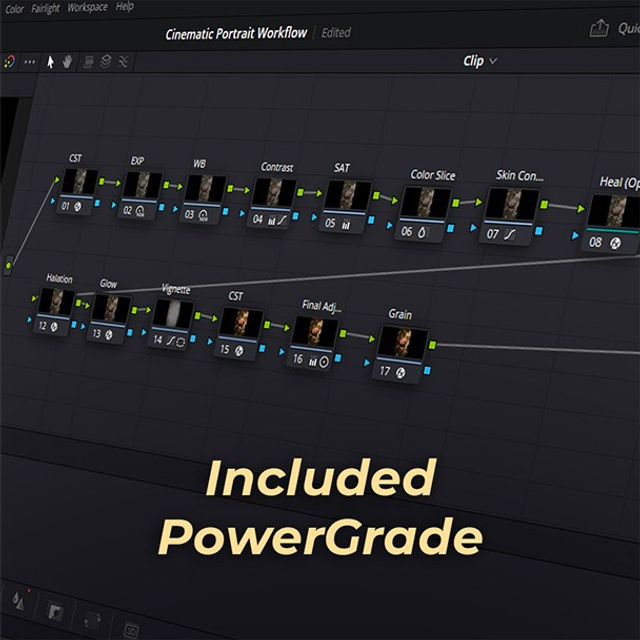The width and height of the screenshot is (640, 640).
Task: Click the window circle icon on node 14
Action: point(181,342)
